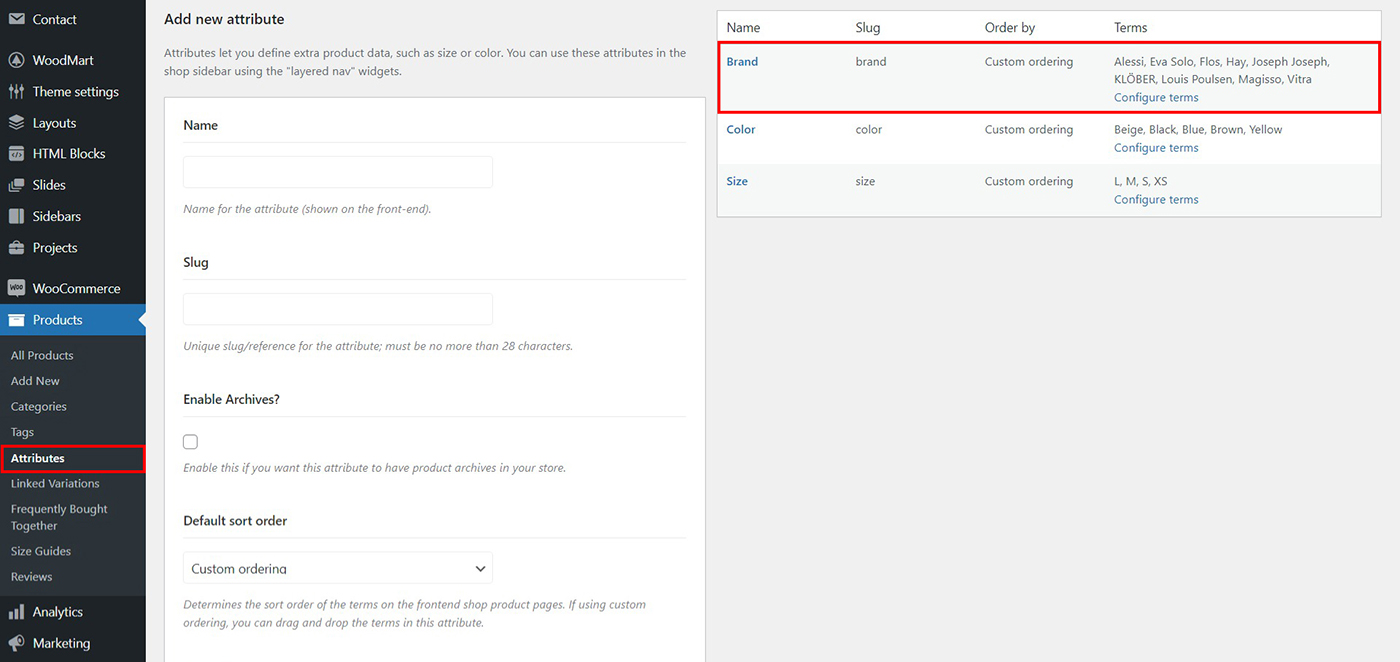This screenshot has width=1400, height=662.
Task: Click Custom ordering in Brand row
Action: [1029, 62]
